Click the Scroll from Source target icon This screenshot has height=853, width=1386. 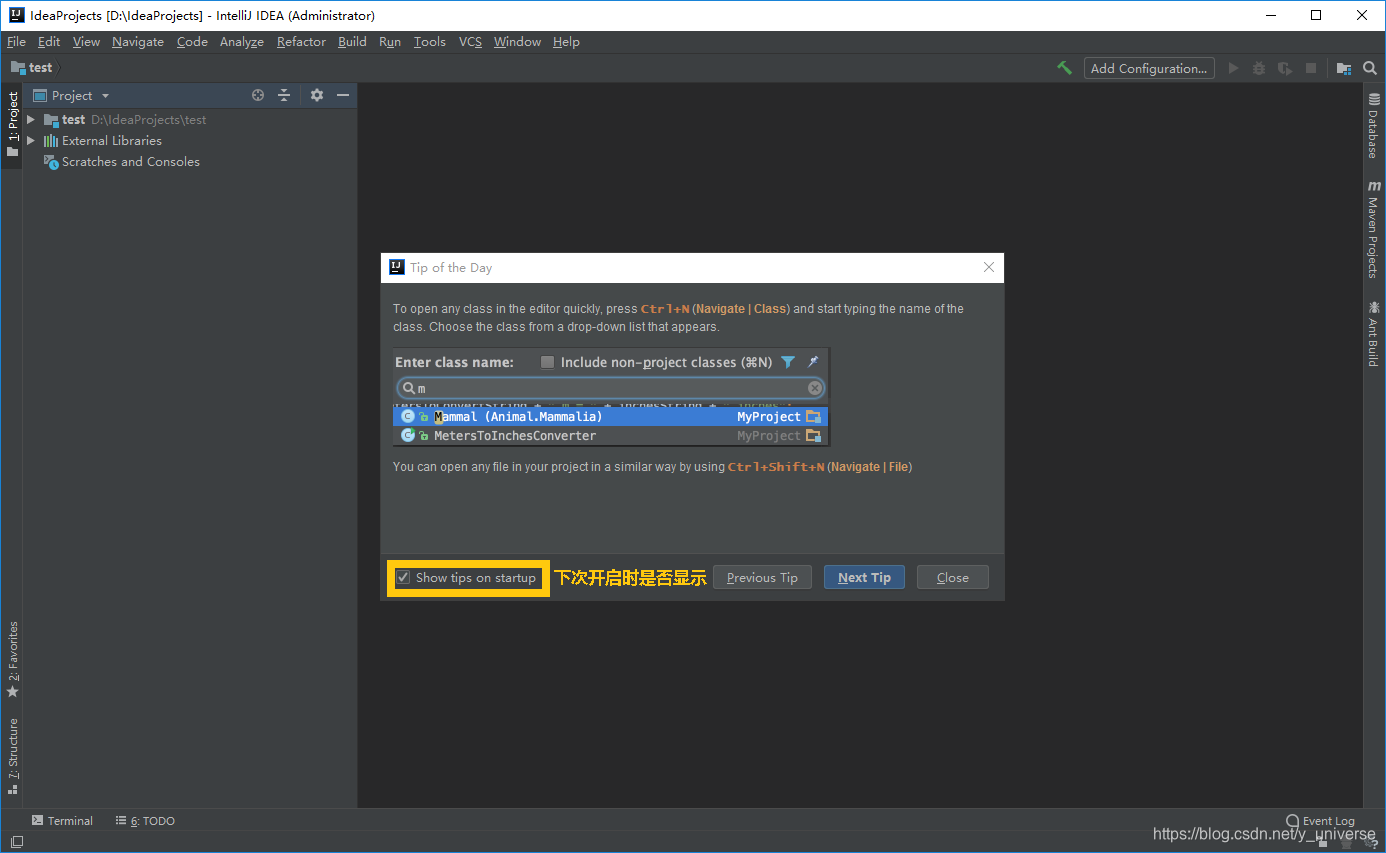click(x=258, y=95)
